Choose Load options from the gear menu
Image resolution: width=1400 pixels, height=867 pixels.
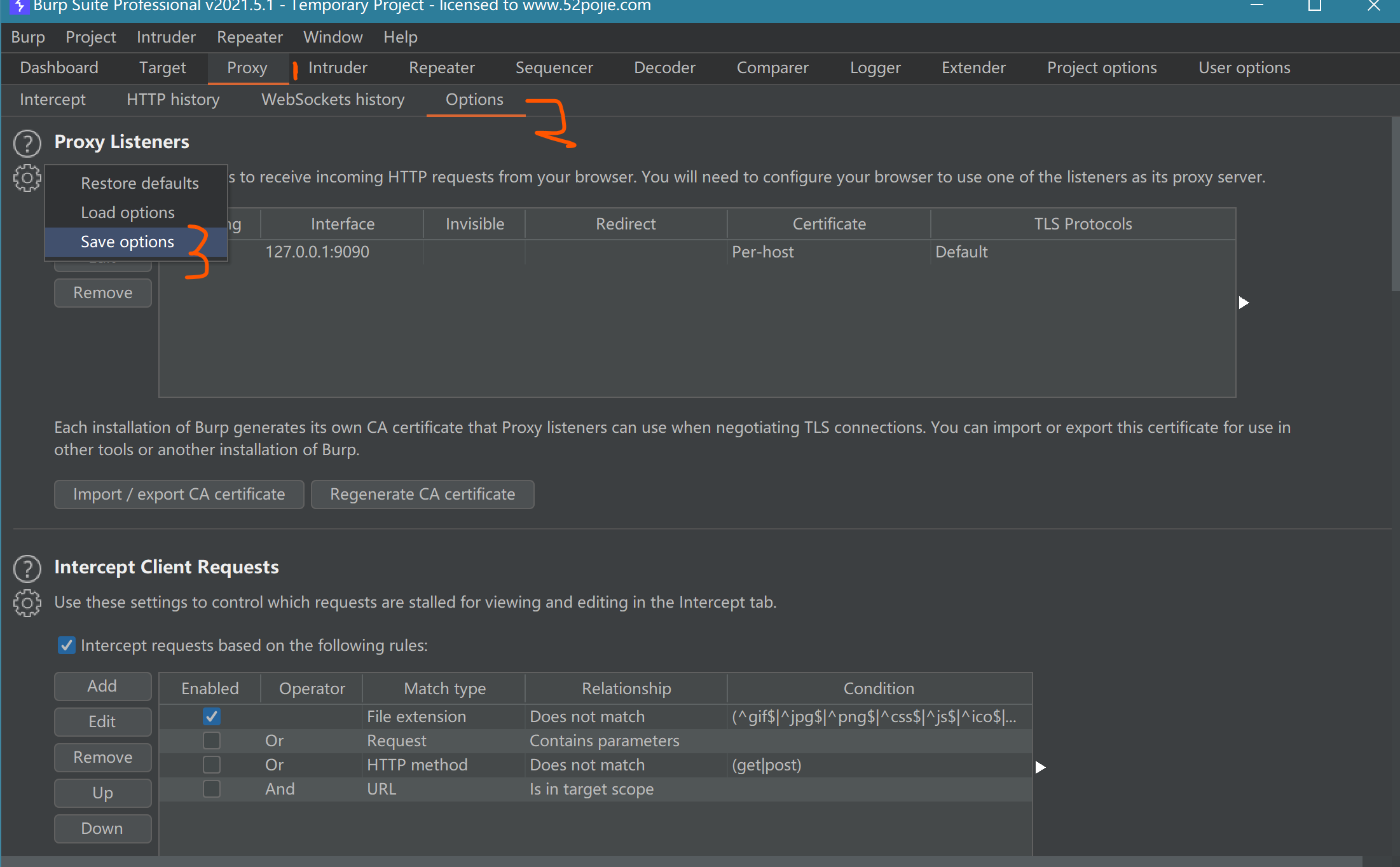pos(136,212)
